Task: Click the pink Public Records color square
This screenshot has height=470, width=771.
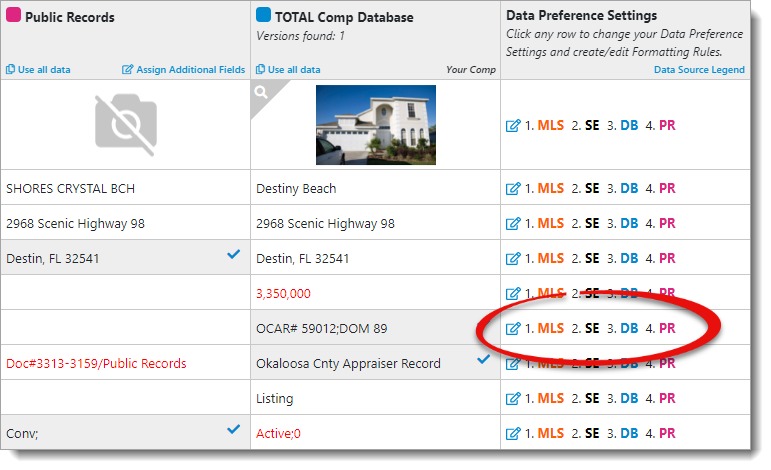Action: (13, 16)
